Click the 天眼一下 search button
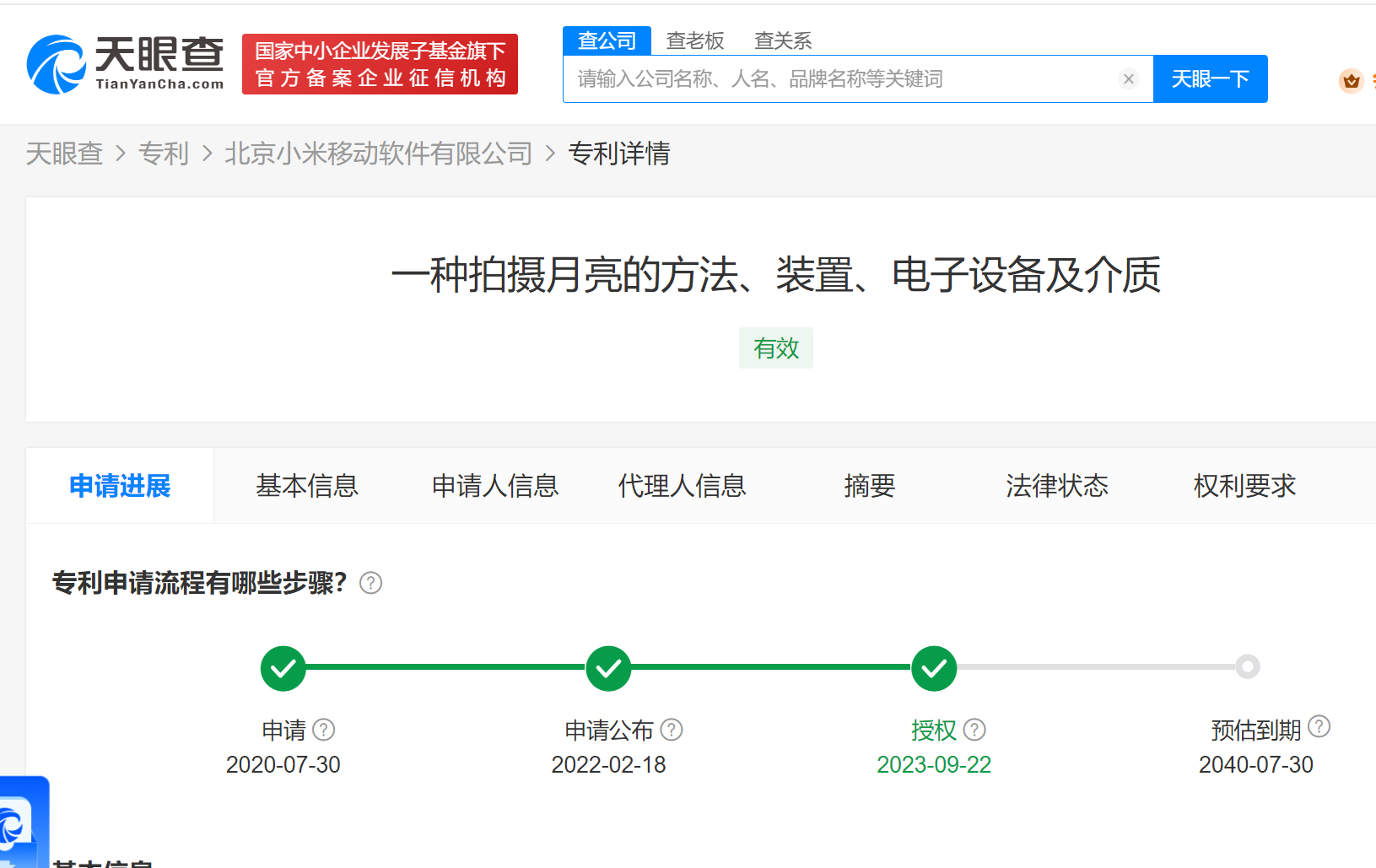 pyautogui.click(x=1210, y=78)
